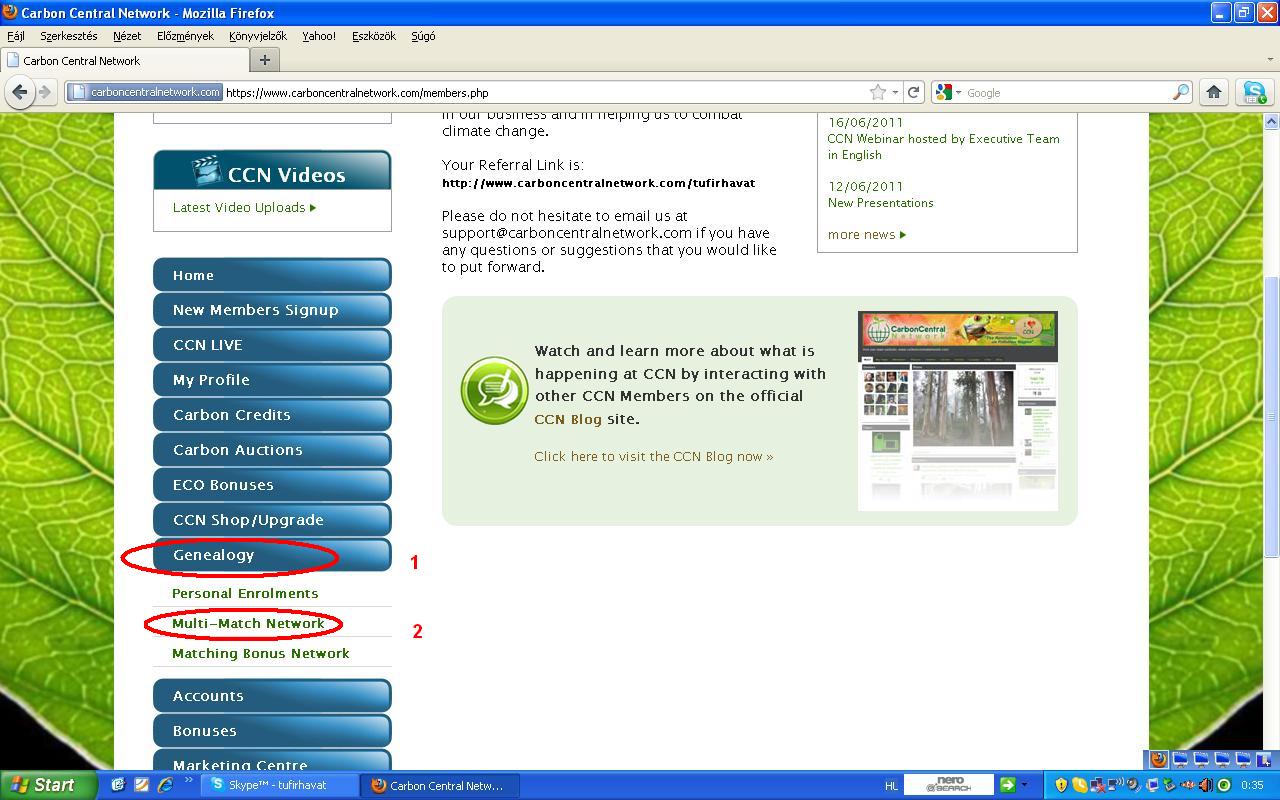Viewport: 1280px width, 800px height.
Task: Click the Nero Search green arrow button
Action: pos(1008,785)
